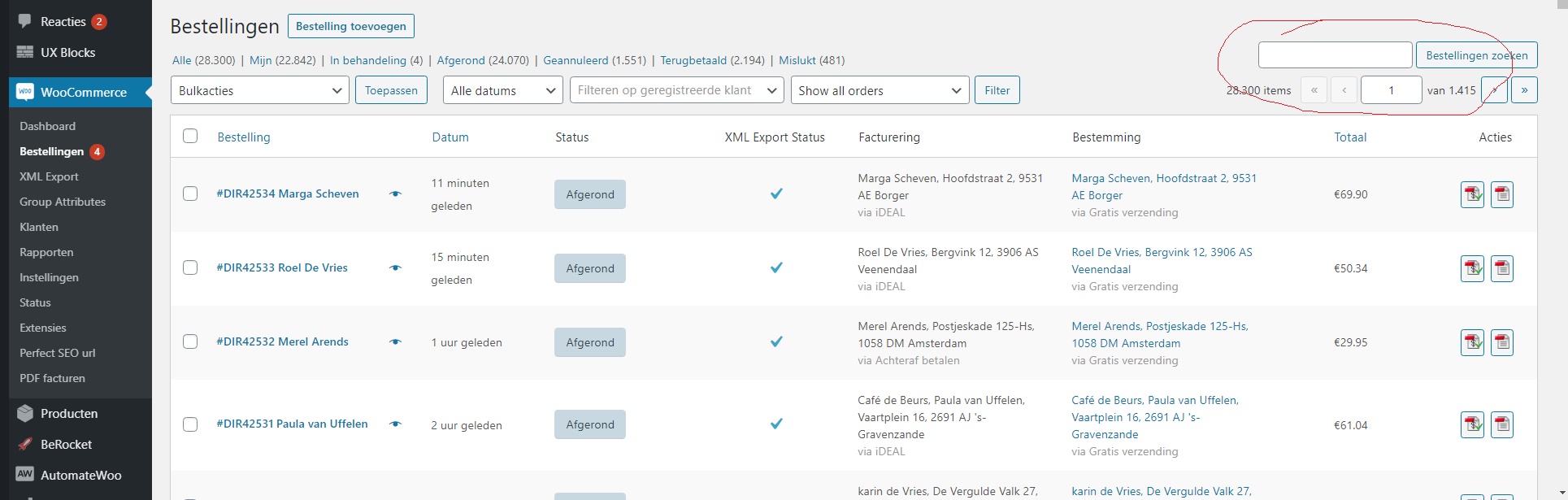Switch to the Geannuleerd orders view
Screen dimensions: 1568x500
coord(576,60)
